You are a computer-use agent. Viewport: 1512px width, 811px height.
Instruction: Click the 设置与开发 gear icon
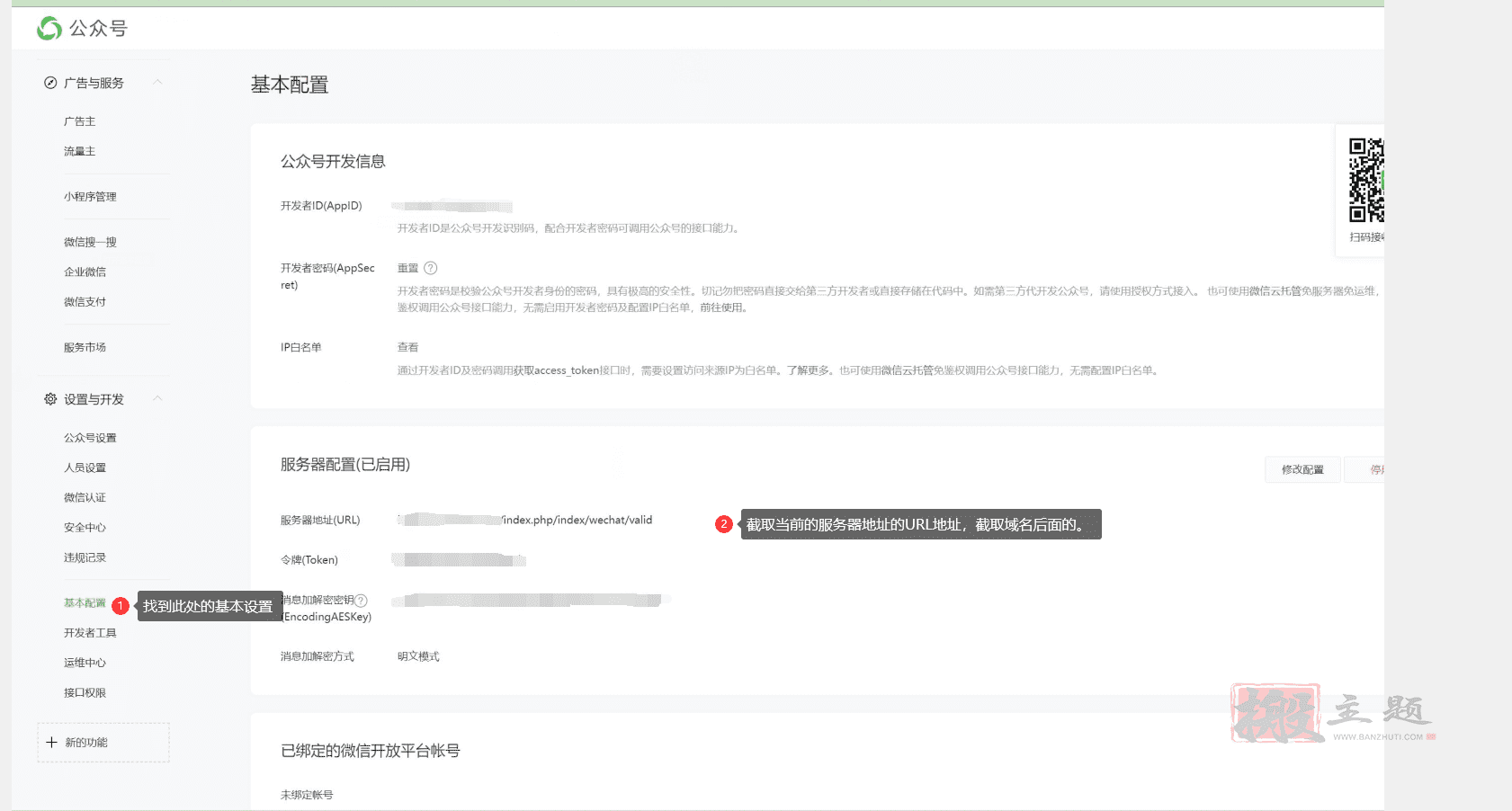(50, 399)
